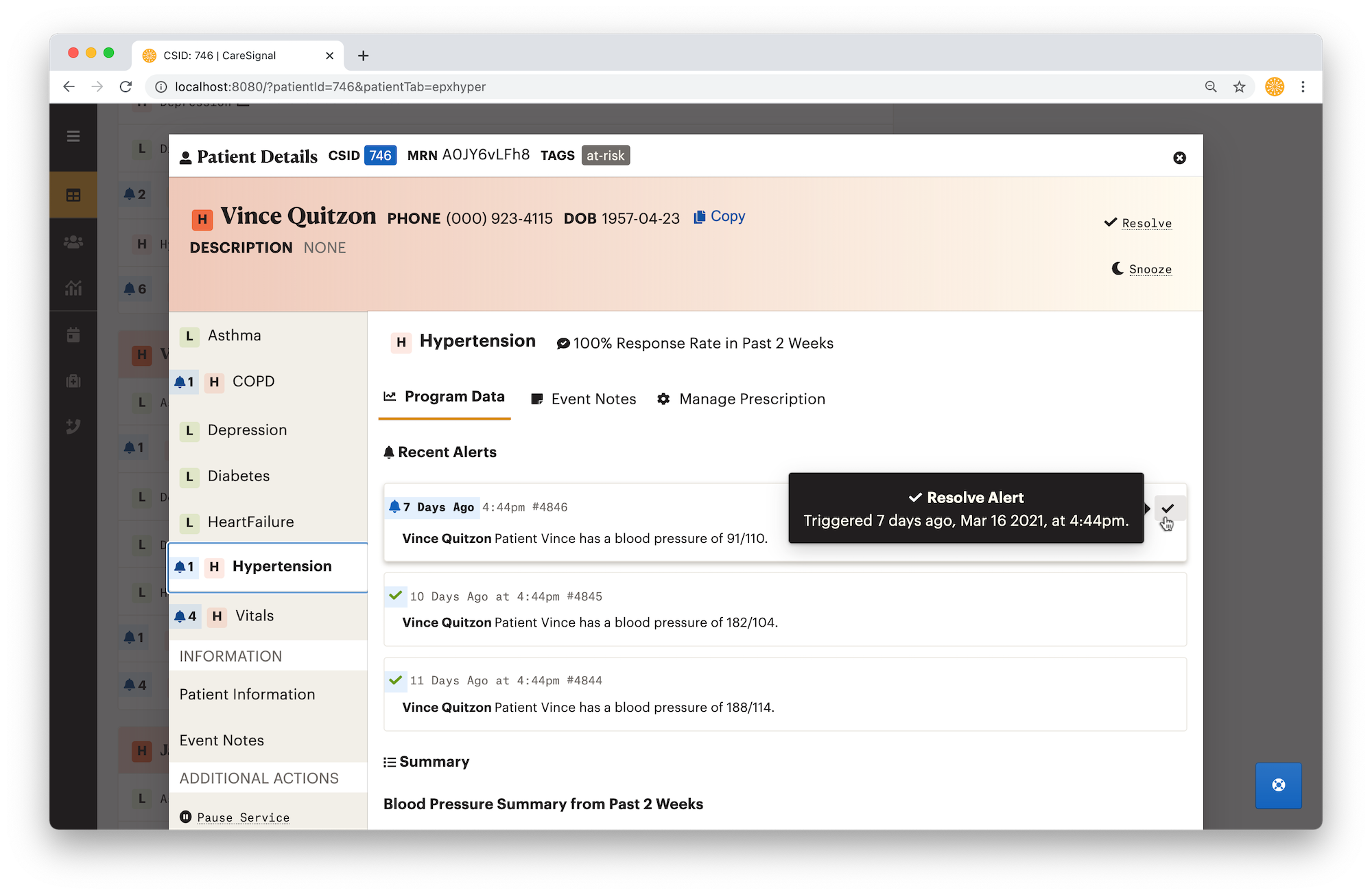The width and height of the screenshot is (1372, 895).
Task: Click the phone number (000) 923-4115
Action: click(x=499, y=218)
